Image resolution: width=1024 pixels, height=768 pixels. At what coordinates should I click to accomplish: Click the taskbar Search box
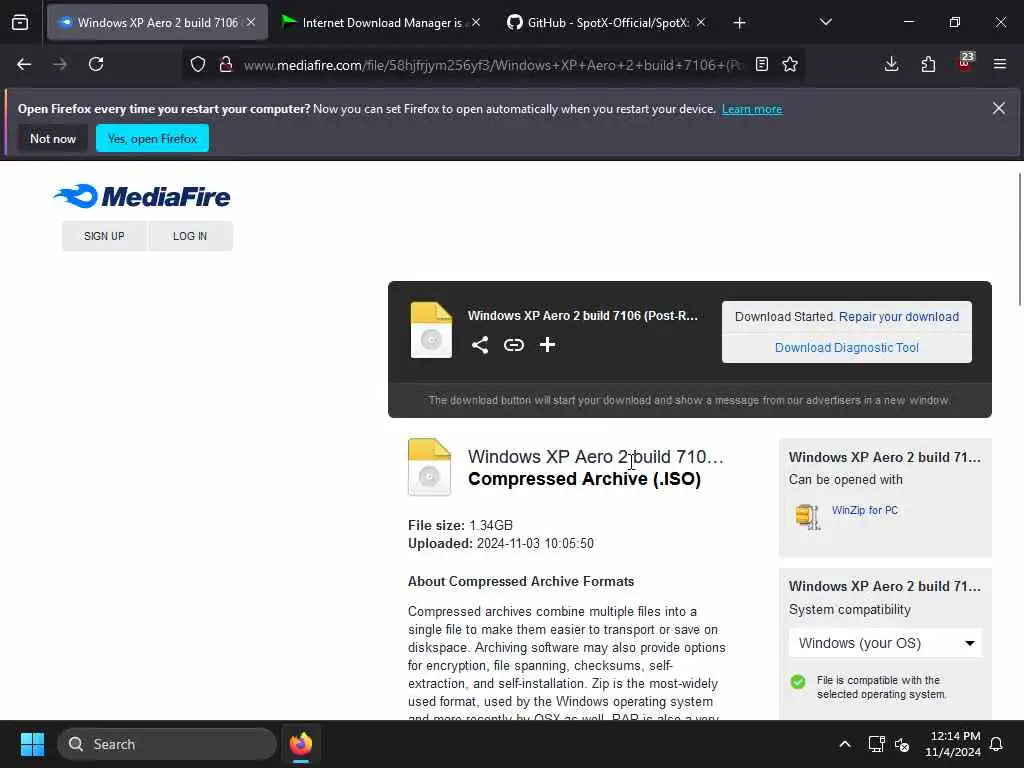point(167,744)
